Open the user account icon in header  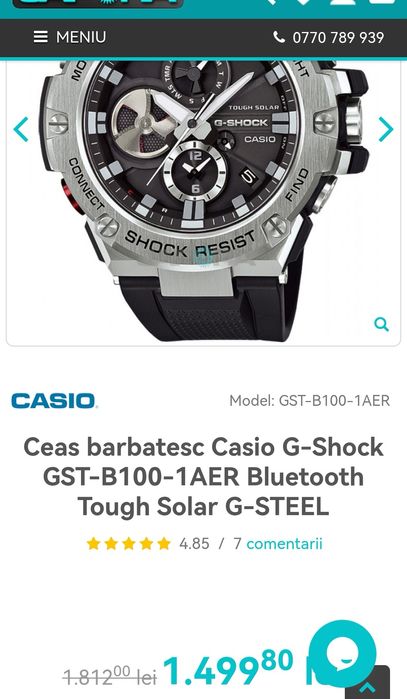(342, 2)
